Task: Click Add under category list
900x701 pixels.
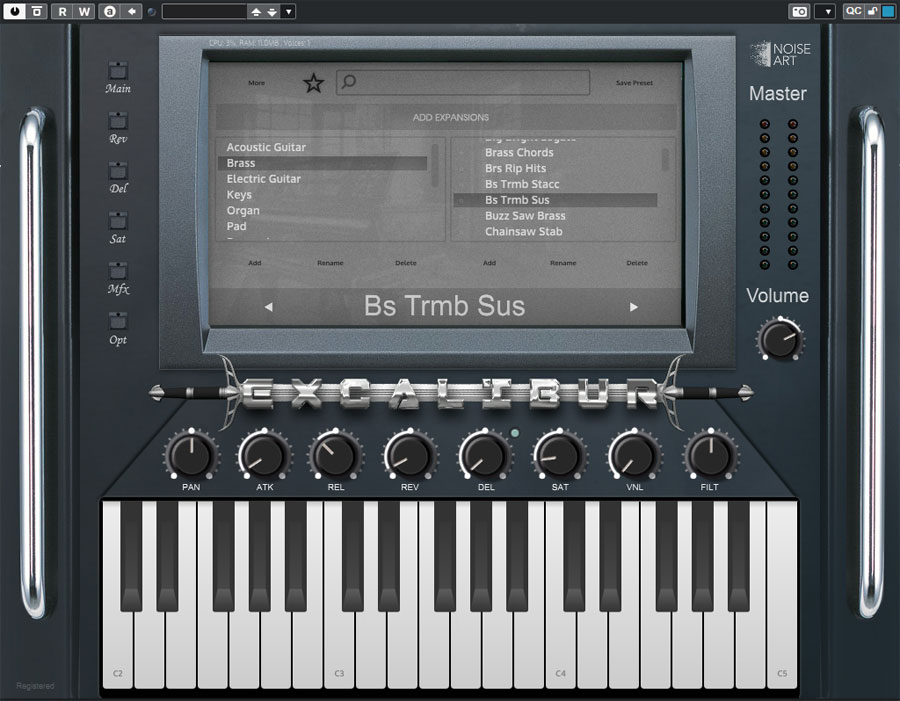Action: [254, 263]
